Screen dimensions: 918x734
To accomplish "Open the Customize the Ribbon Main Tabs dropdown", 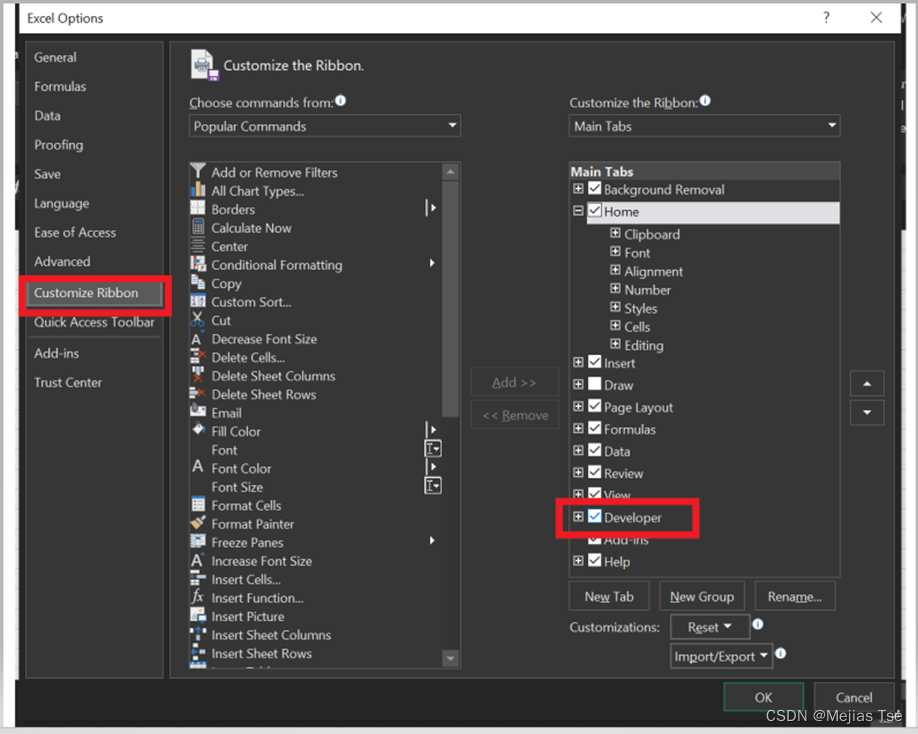I will click(704, 126).
